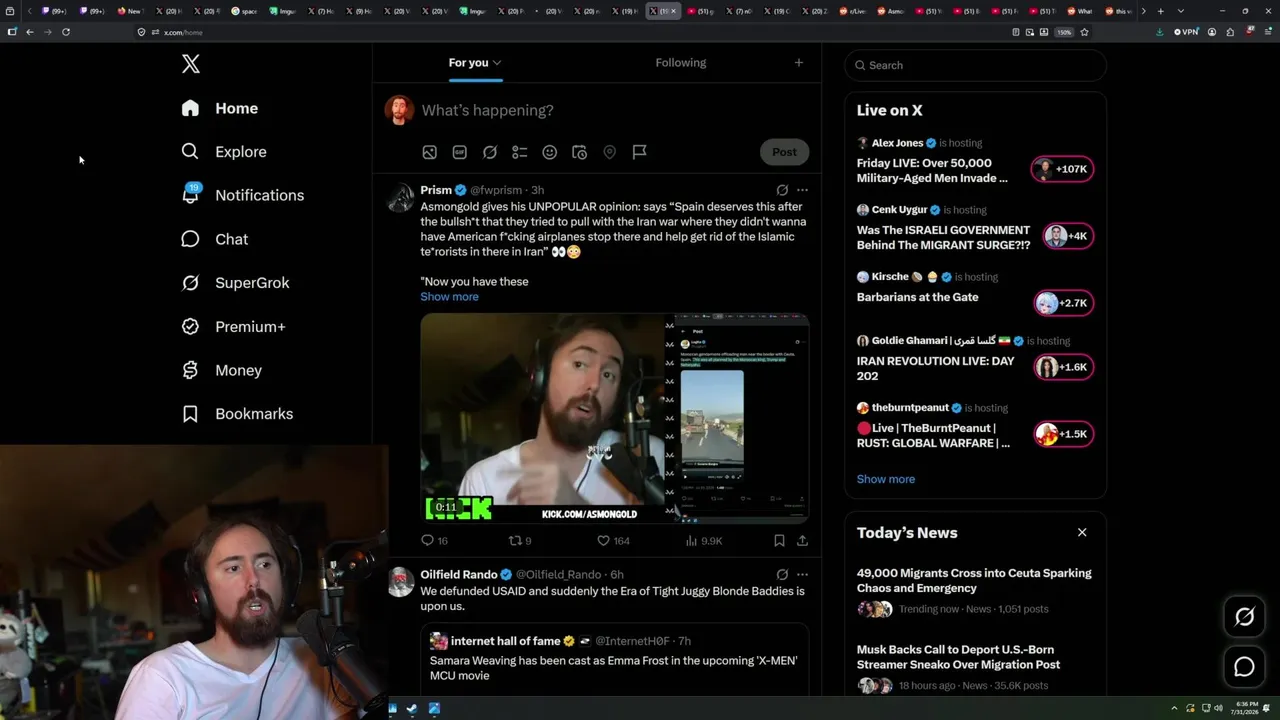The image size is (1280, 720).
Task: Open more options on Oilfield Rando's post
Action: (802, 575)
